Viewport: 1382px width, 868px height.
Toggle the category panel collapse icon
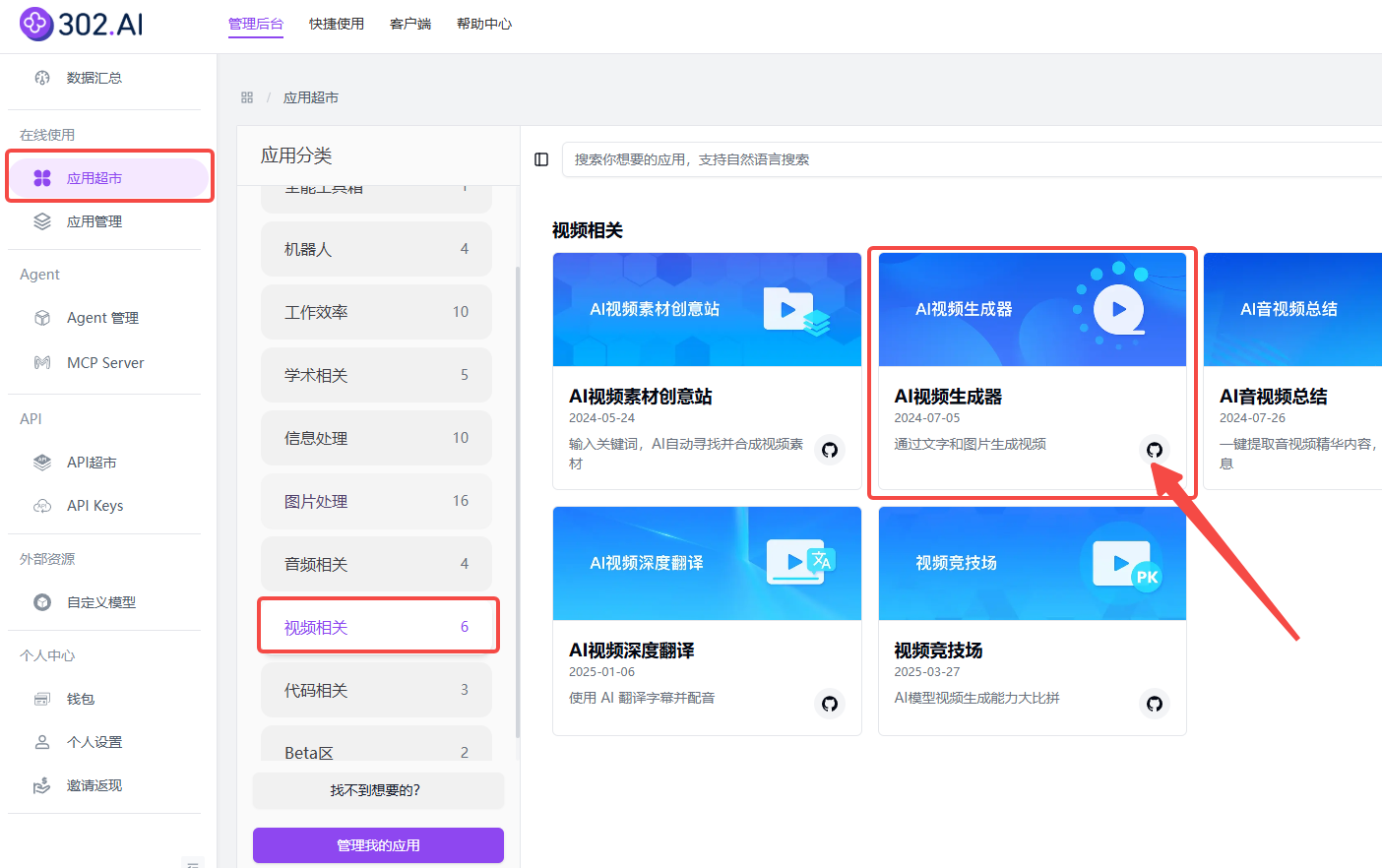(541, 159)
